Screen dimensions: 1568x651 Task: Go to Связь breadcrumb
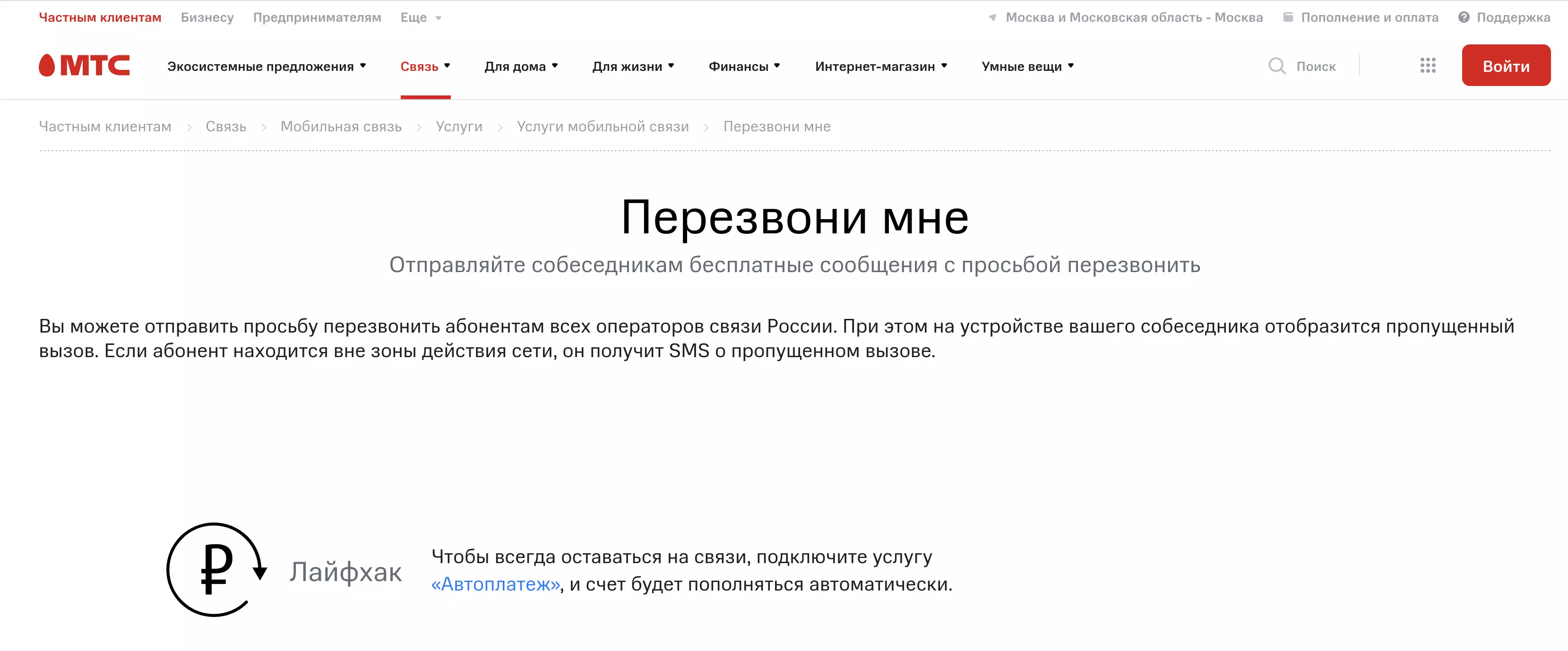tap(226, 127)
